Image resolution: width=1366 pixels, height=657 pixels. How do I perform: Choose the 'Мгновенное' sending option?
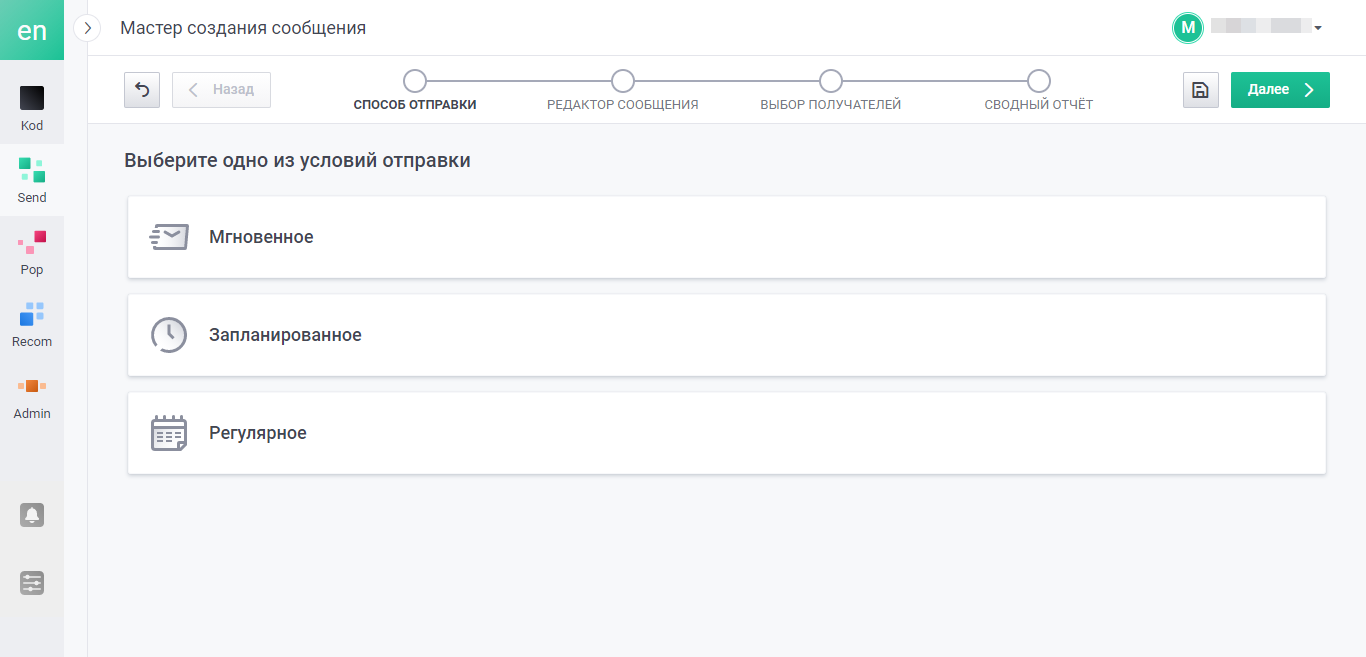[x=727, y=237]
